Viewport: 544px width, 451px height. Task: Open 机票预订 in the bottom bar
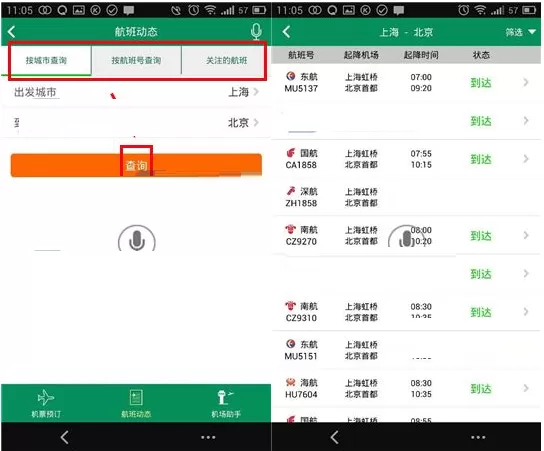click(x=46, y=404)
